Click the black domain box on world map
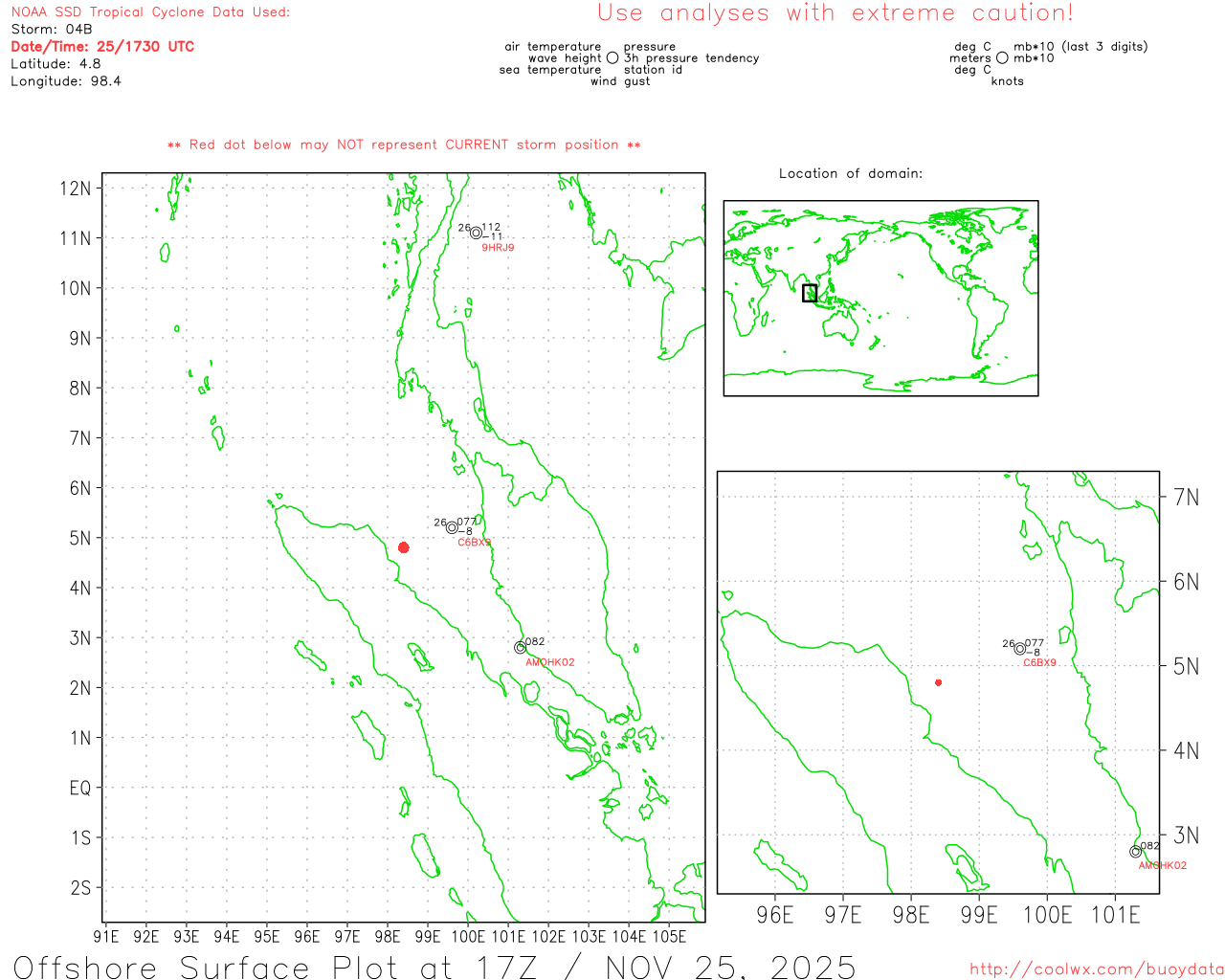Image resolution: width=1225 pixels, height=980 pixels. pyautogui.click(x=810, y=293)
